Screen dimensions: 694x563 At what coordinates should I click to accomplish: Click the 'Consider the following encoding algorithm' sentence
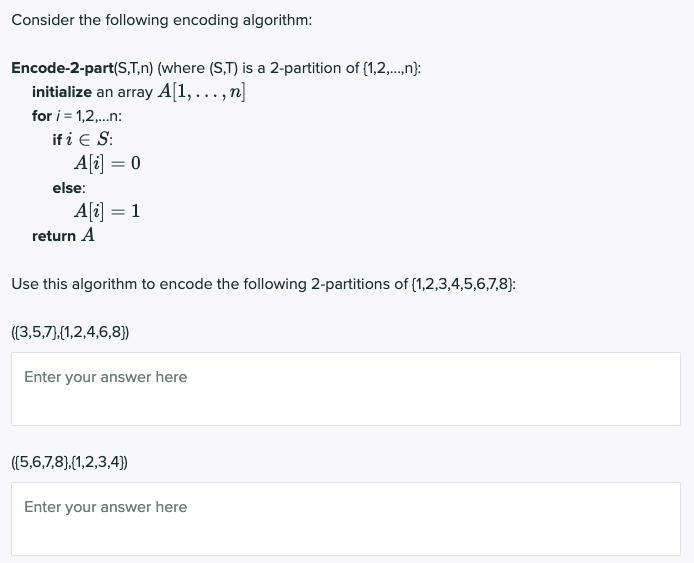[162, 20]
